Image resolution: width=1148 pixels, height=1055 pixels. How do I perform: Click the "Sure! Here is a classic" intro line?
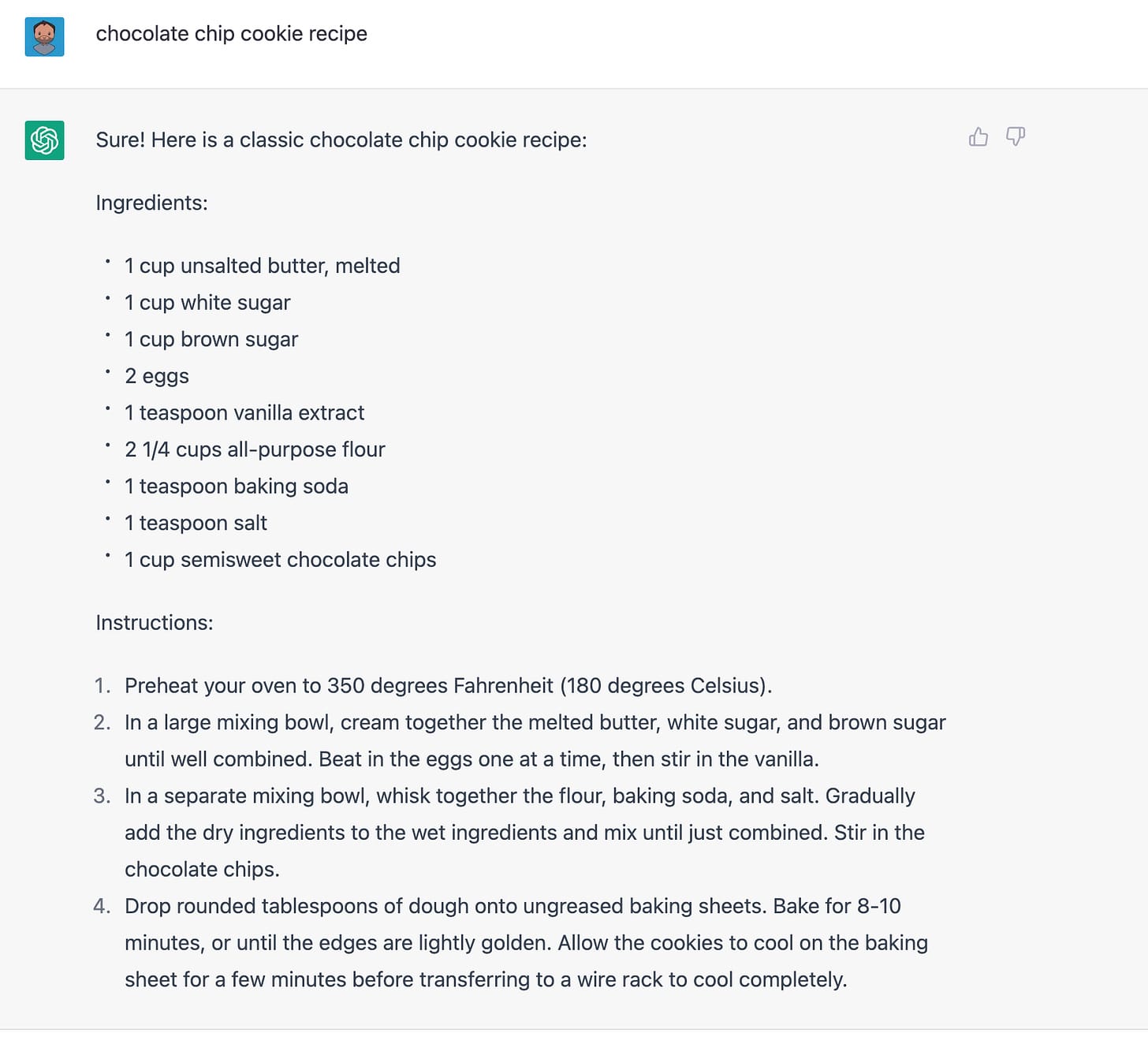[341, 140]
